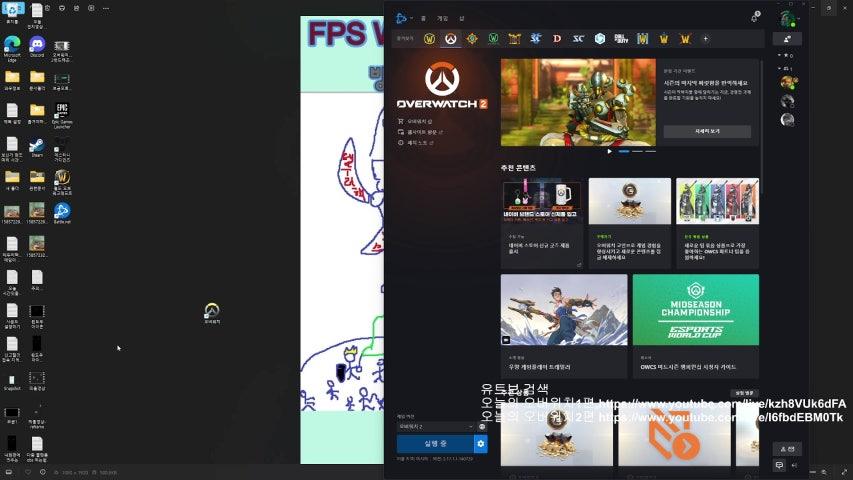Select the Call of Duty favorite icon
The width and height of the screenshot is (853, 480).
[621, 39]
